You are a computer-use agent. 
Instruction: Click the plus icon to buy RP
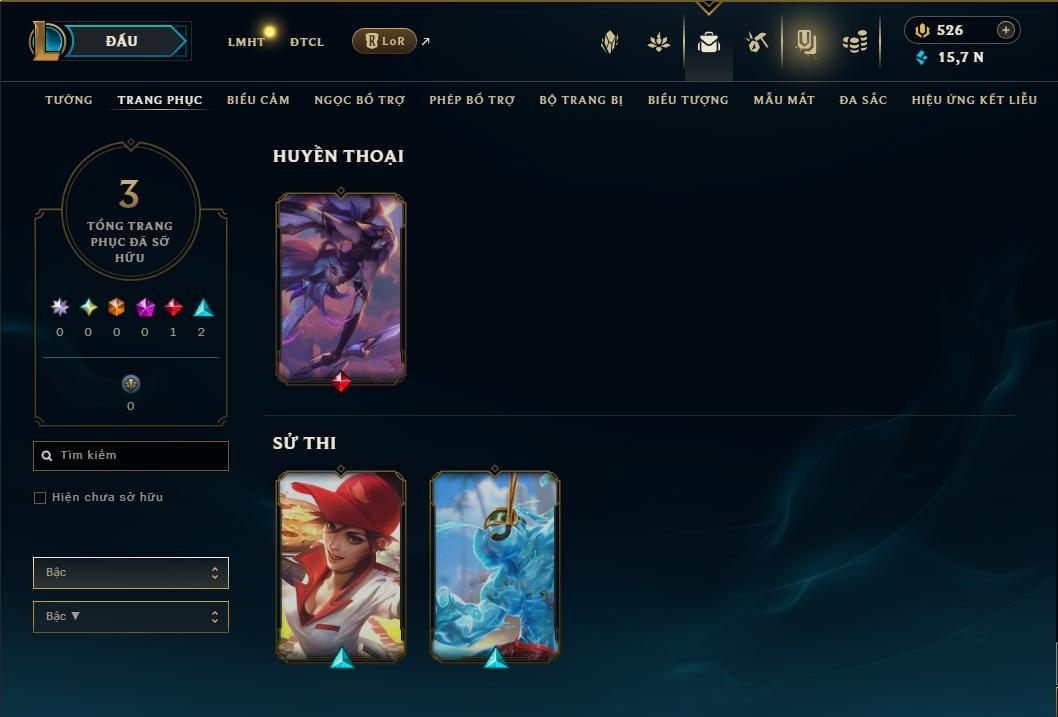point(1005,30)
